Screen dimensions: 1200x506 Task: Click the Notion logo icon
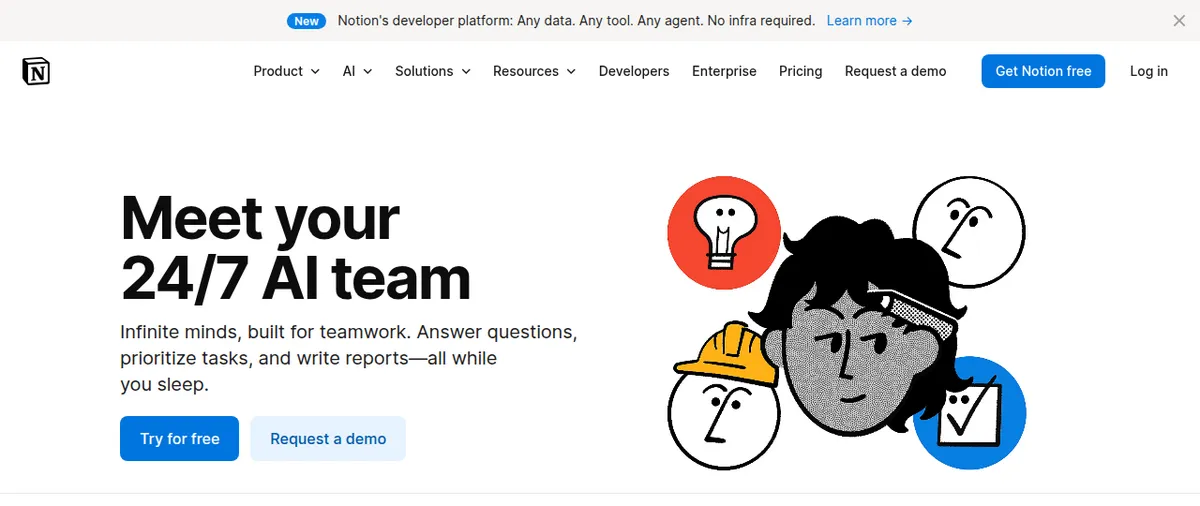[x=36, y=71]
